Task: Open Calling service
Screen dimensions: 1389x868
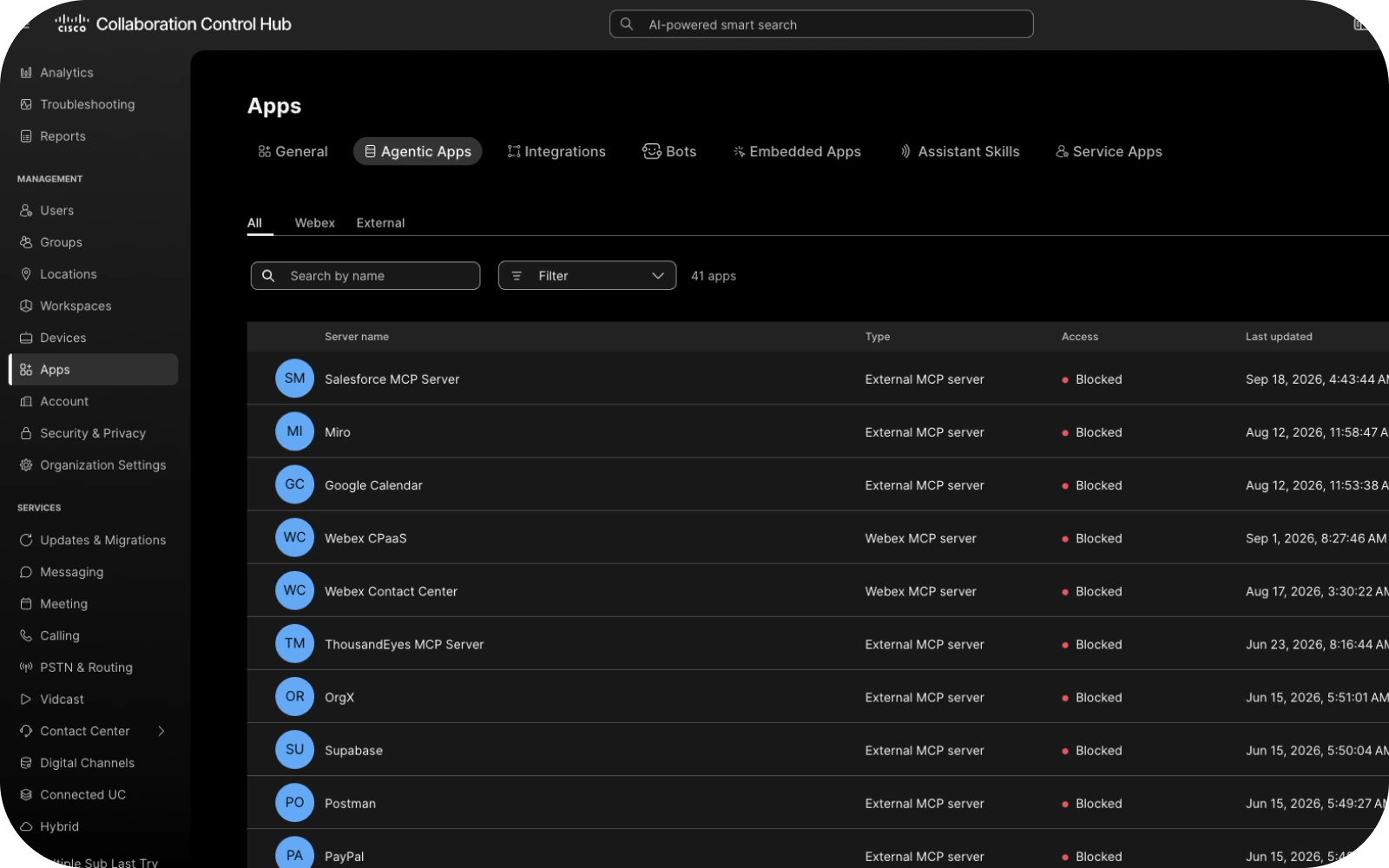Action: [50, 635]
